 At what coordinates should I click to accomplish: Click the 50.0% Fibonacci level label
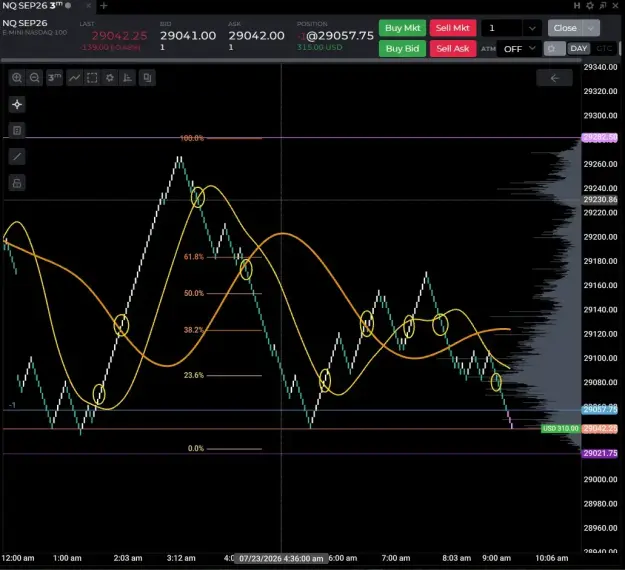[194, 293]
